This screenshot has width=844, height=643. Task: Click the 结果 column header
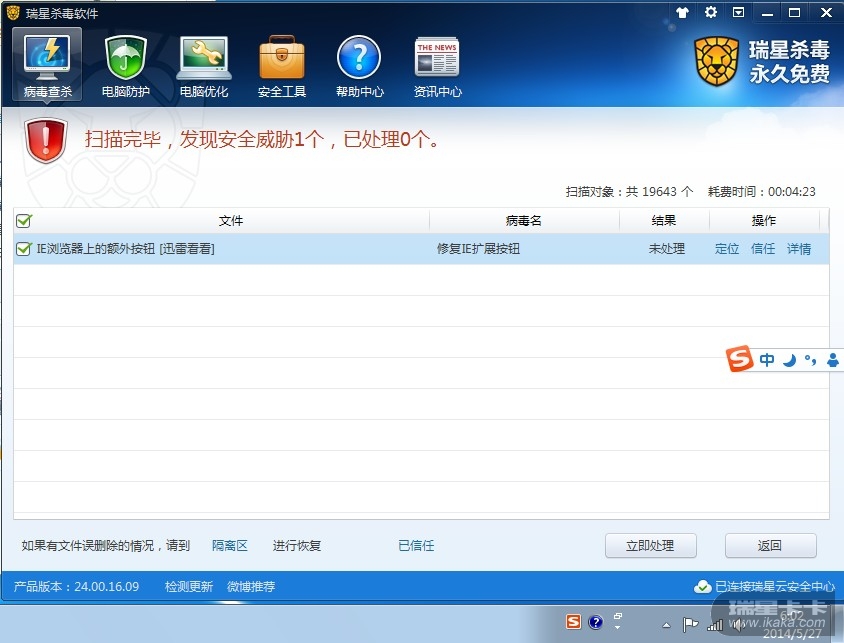664,221
